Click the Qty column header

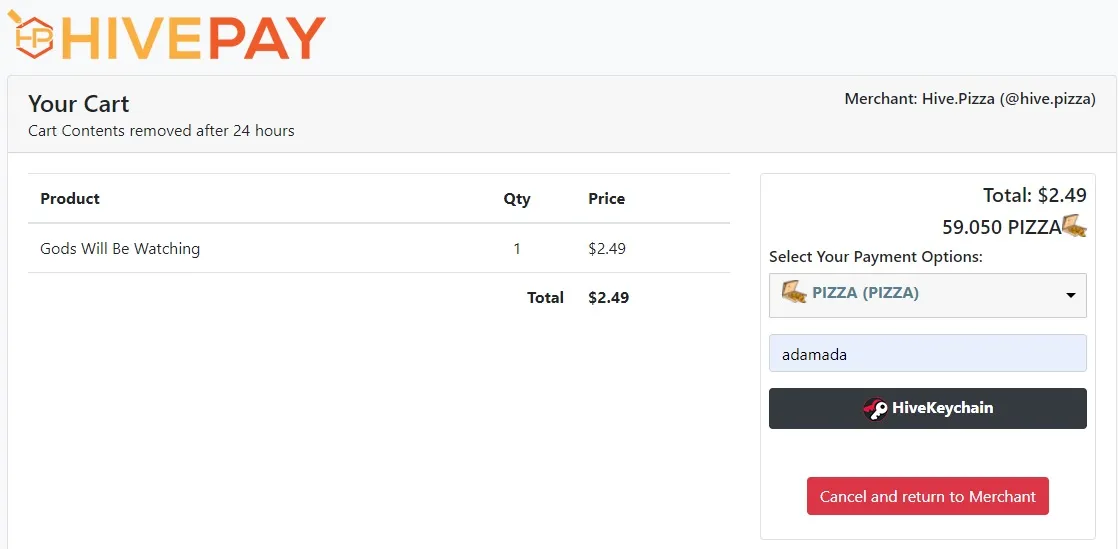517,199
